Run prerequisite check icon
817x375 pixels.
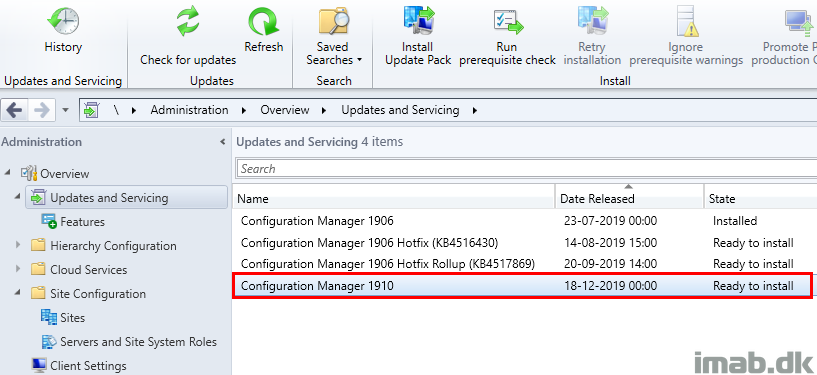507,21
